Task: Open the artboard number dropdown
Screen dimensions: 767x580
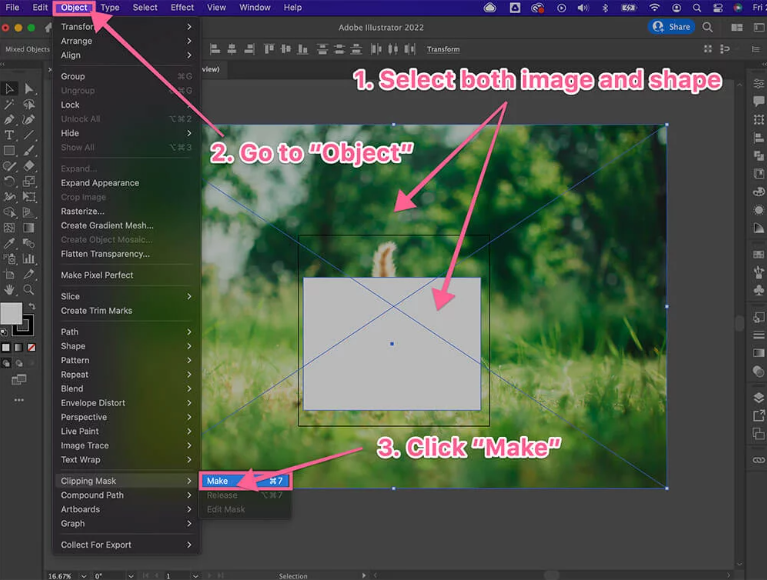Action: click(195, 576)
